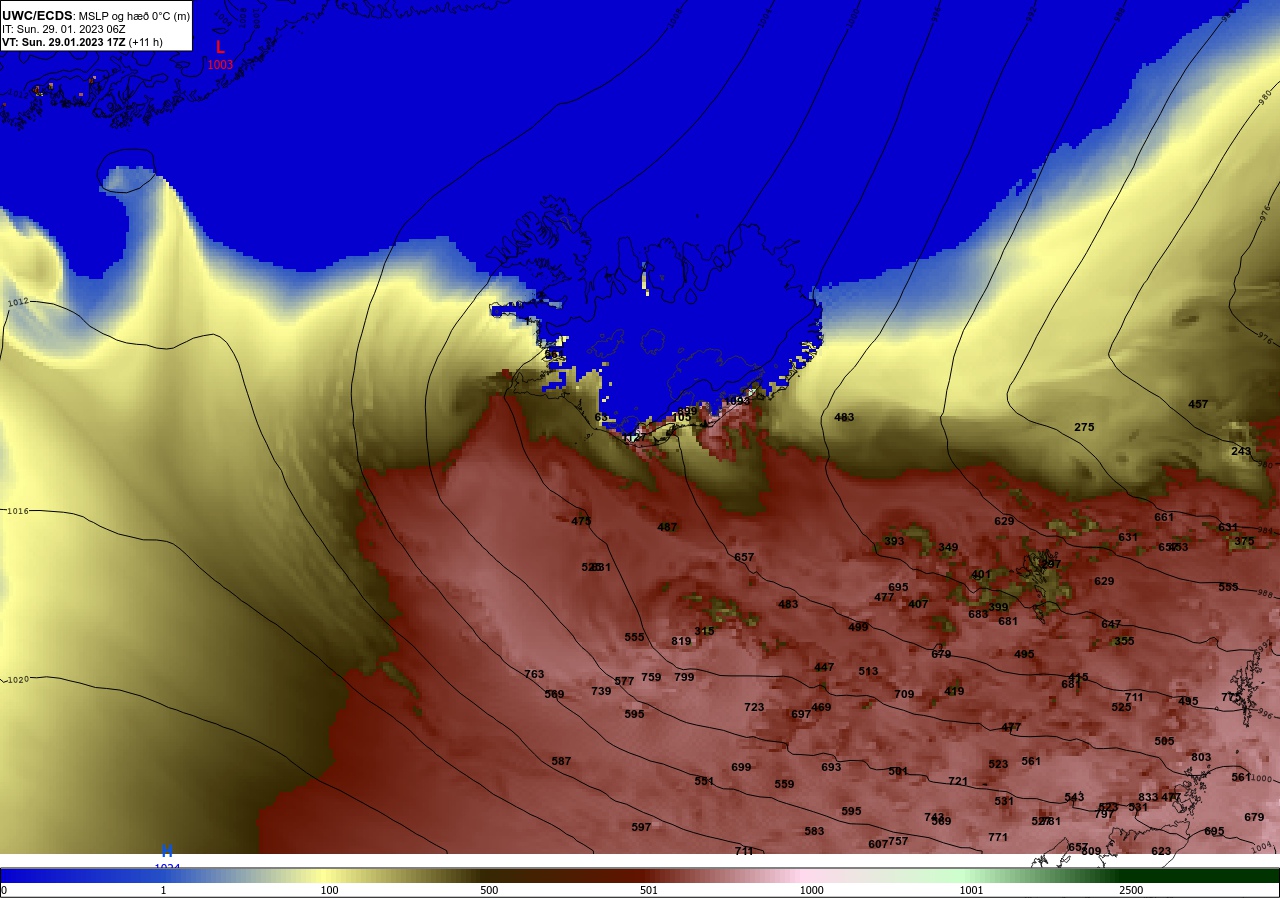Click the 657 height value
Screen dimensions: 1280x898
pos(744,557)
